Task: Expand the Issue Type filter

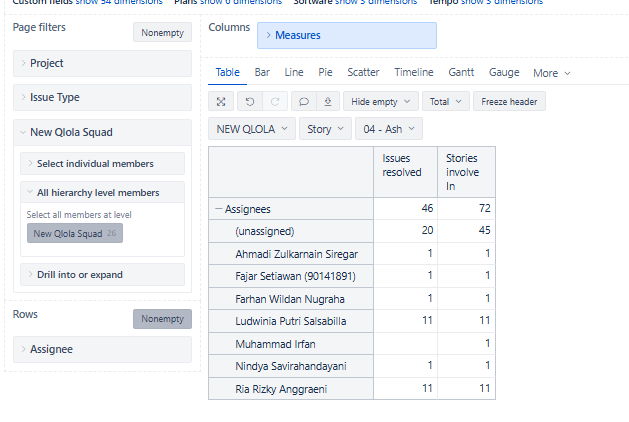Action: tap(105, 98)
